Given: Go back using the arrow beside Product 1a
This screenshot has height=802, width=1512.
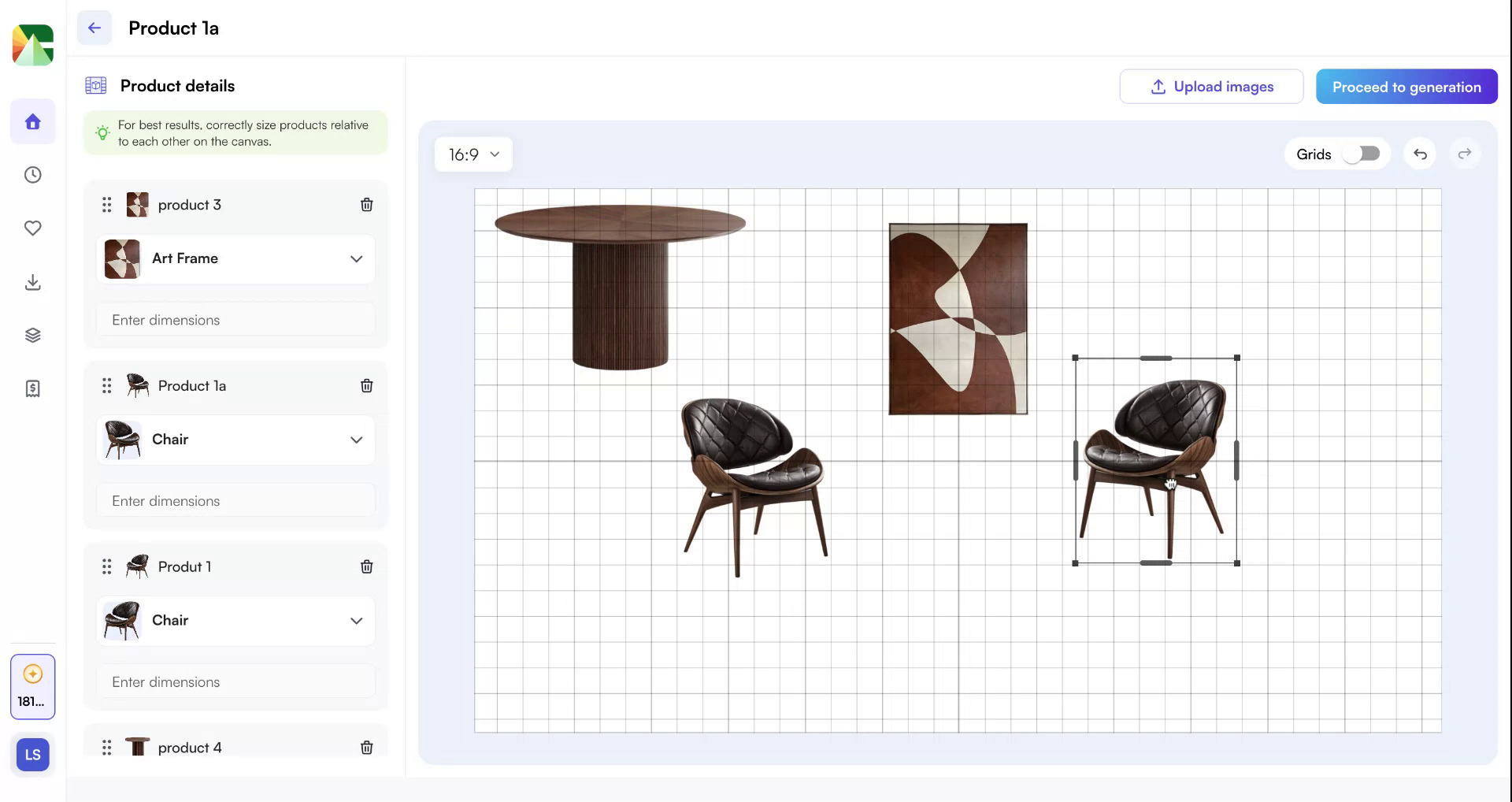Looking at the screenshot, I should pyautogui.click(x=94, y=28).
